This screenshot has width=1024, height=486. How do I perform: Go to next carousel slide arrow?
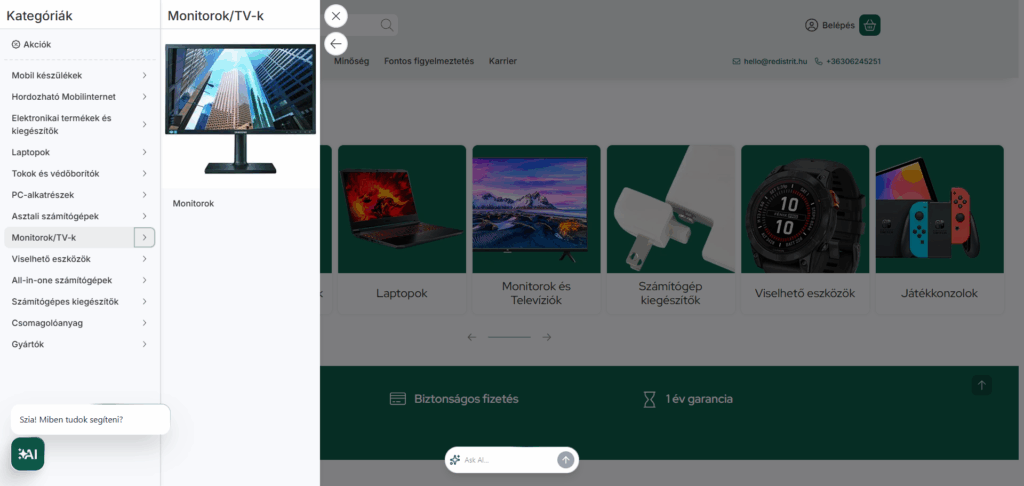click(547, 337)
